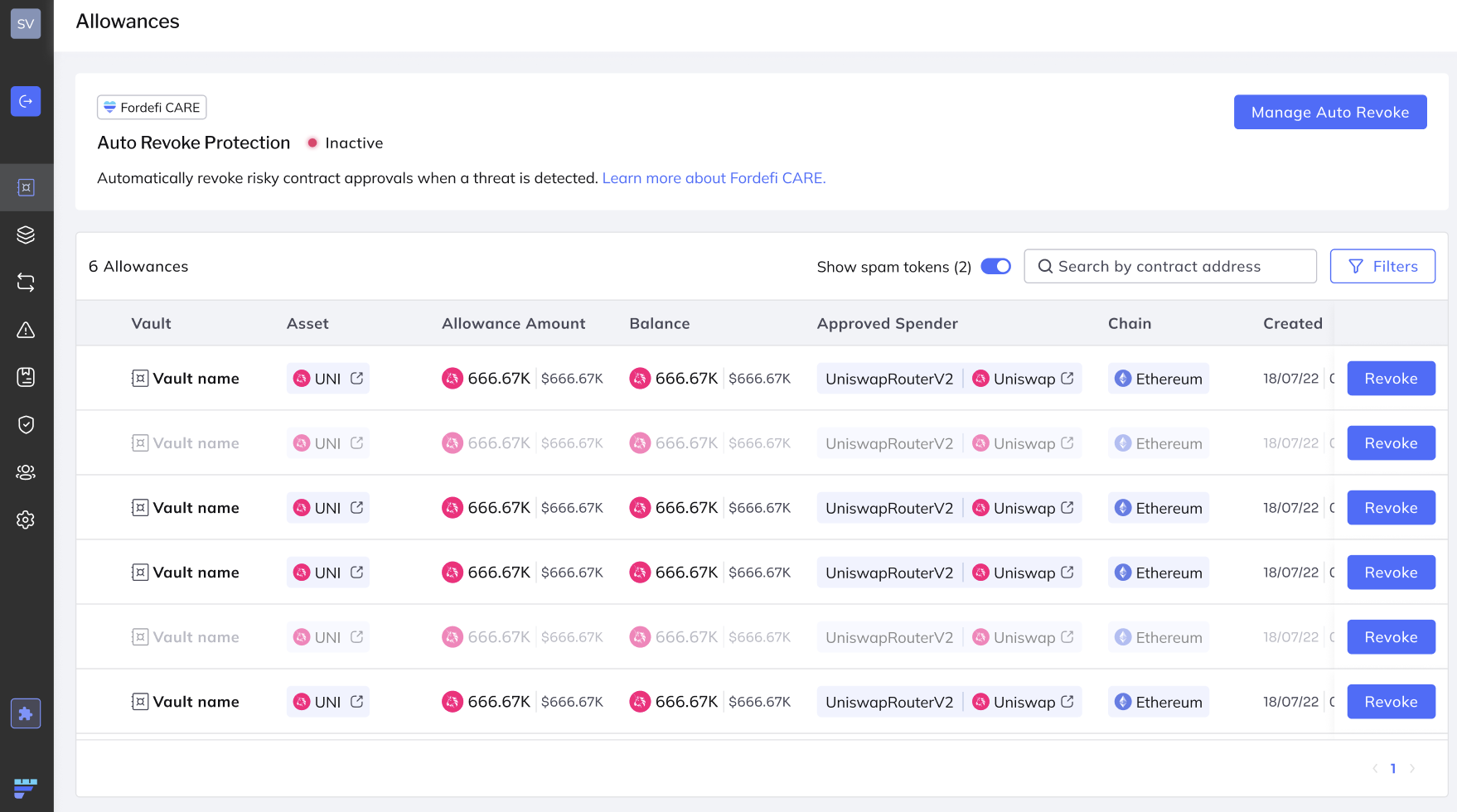
Task: Open the transactions loop arrows sidebar icon
Action: tap(26, 283)
